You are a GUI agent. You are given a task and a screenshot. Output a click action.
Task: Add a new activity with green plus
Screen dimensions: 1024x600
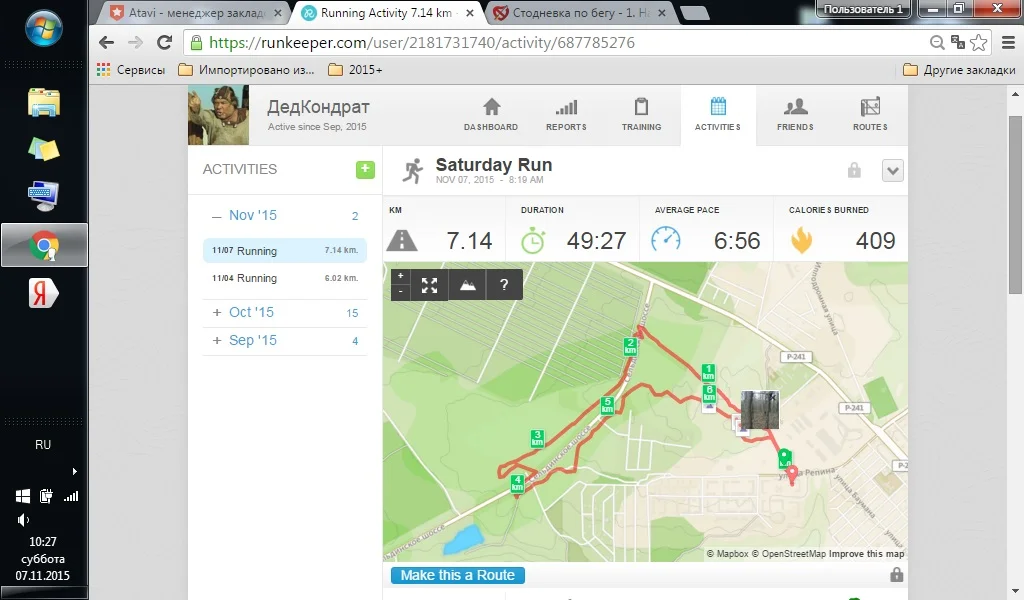pyautogui.click(x=365, y=170)
